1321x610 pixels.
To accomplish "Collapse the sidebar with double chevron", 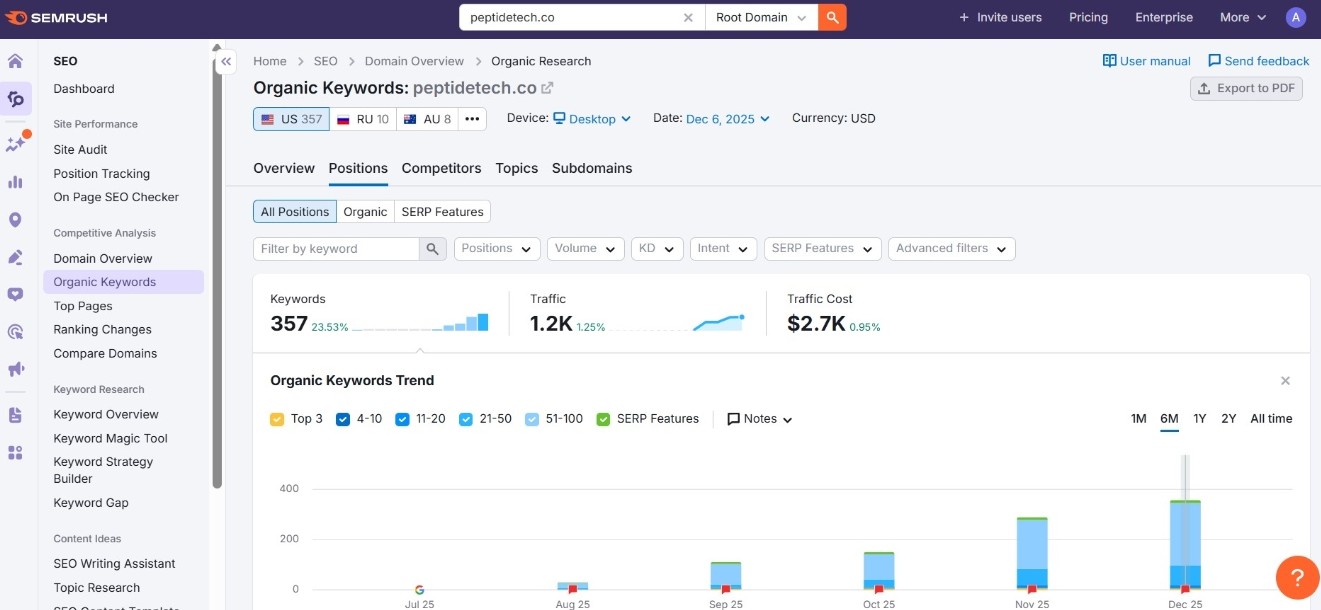I will pyautogui.click(x=227, y=62).
